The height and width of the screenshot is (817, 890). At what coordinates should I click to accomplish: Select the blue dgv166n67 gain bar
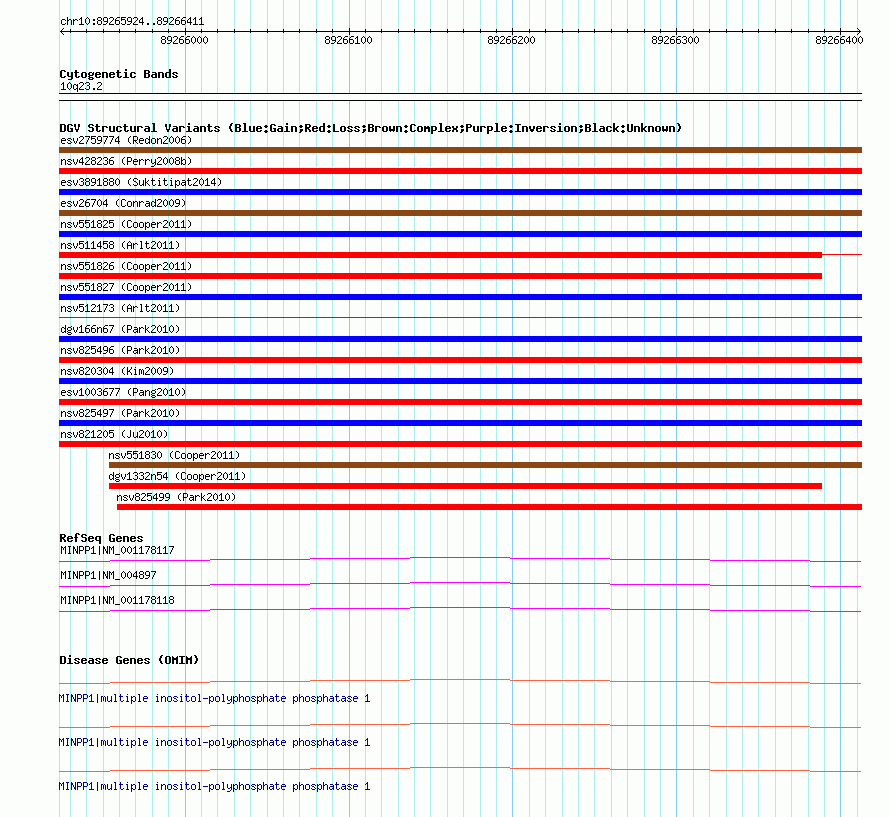[x=460, y=339]
